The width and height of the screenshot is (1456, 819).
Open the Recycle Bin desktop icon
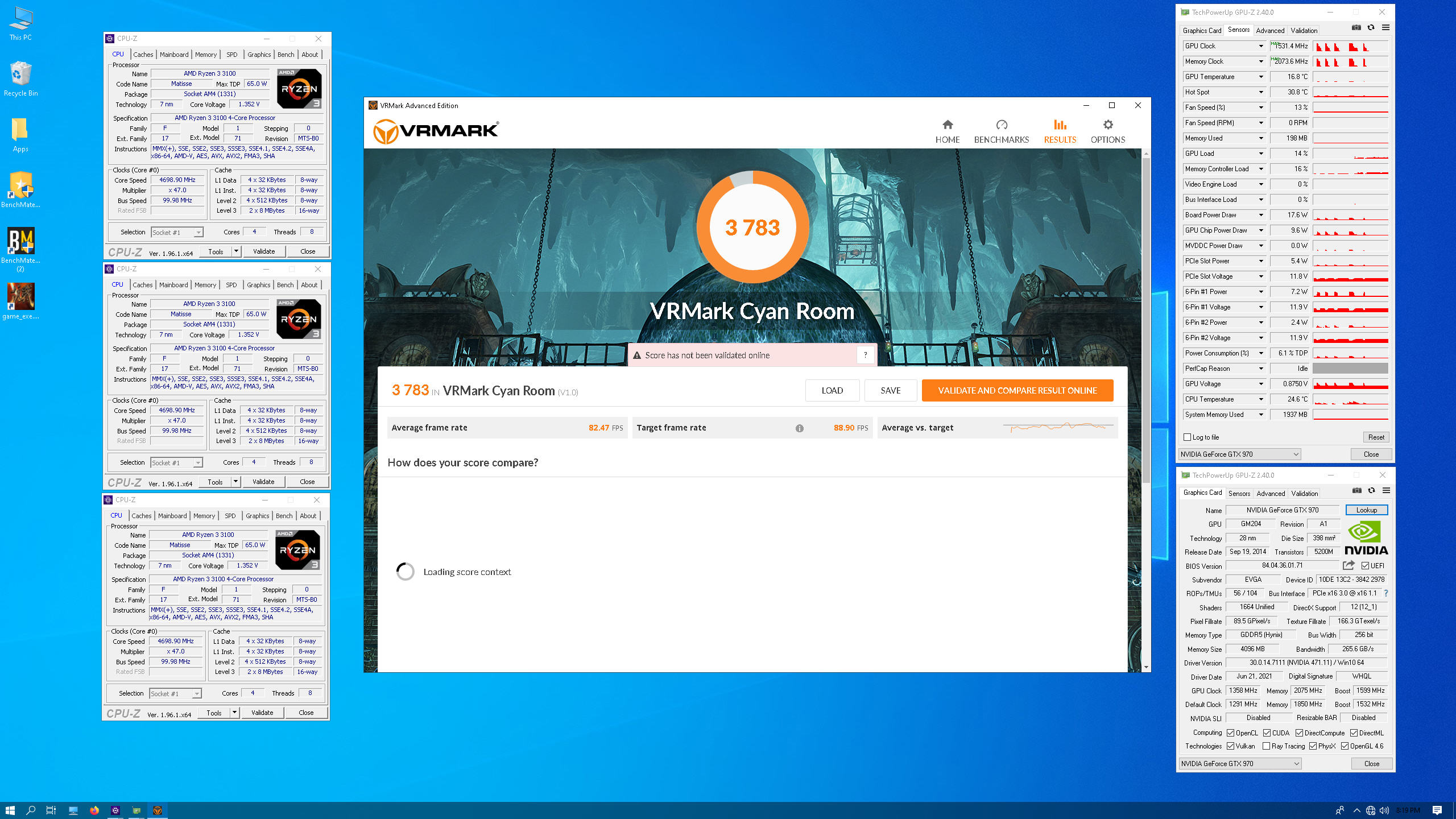click(20, 79)
